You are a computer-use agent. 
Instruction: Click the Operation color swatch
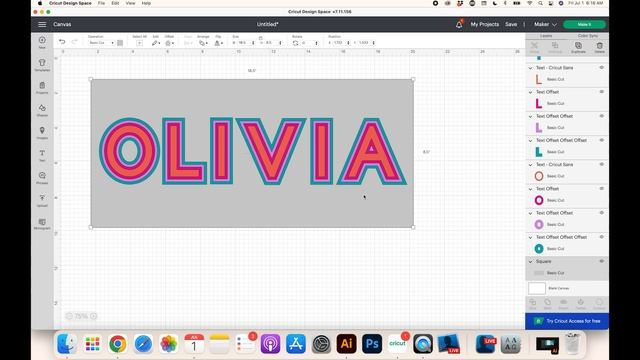[120, 42]
